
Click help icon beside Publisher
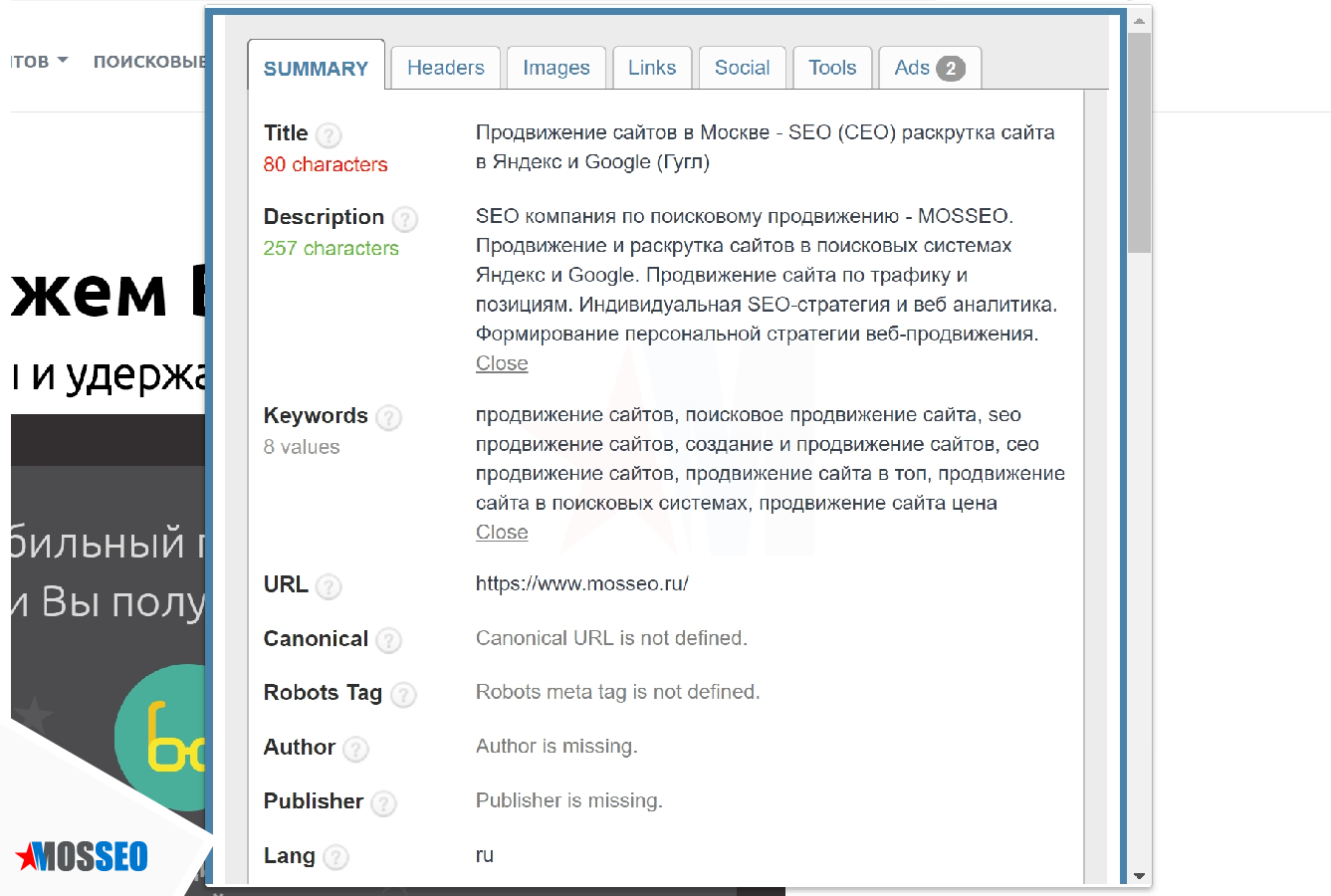point(383,802)
